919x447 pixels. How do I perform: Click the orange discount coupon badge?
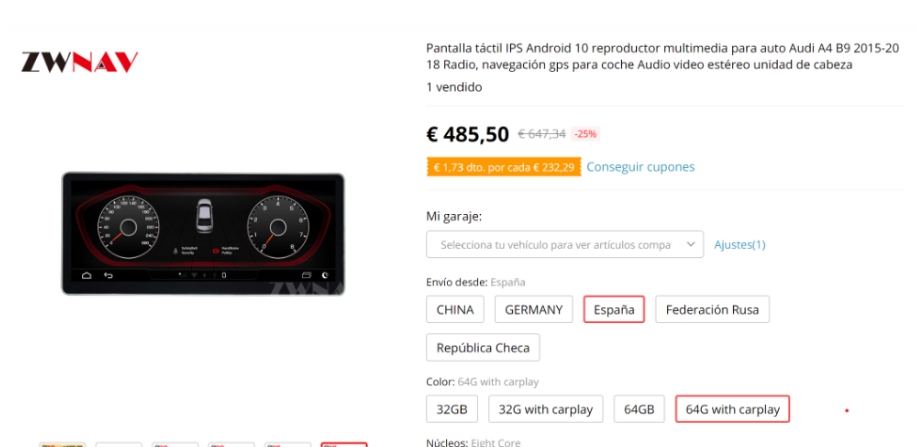tap(504, 167)
